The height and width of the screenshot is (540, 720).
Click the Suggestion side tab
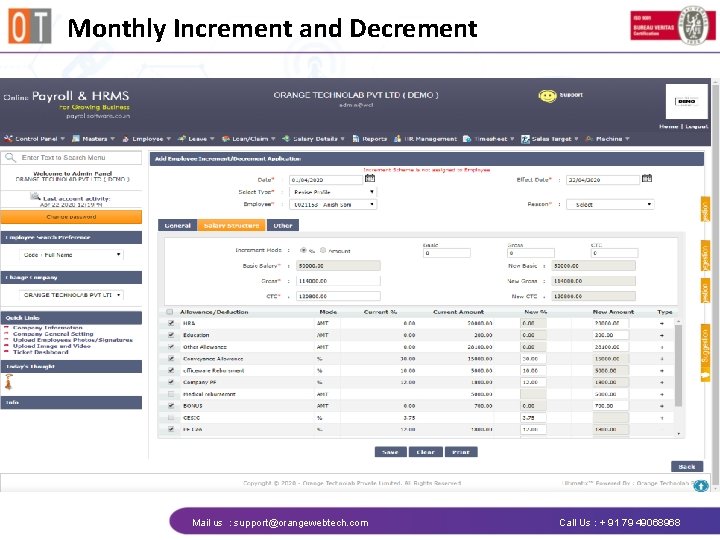click(x=705, y=353)
